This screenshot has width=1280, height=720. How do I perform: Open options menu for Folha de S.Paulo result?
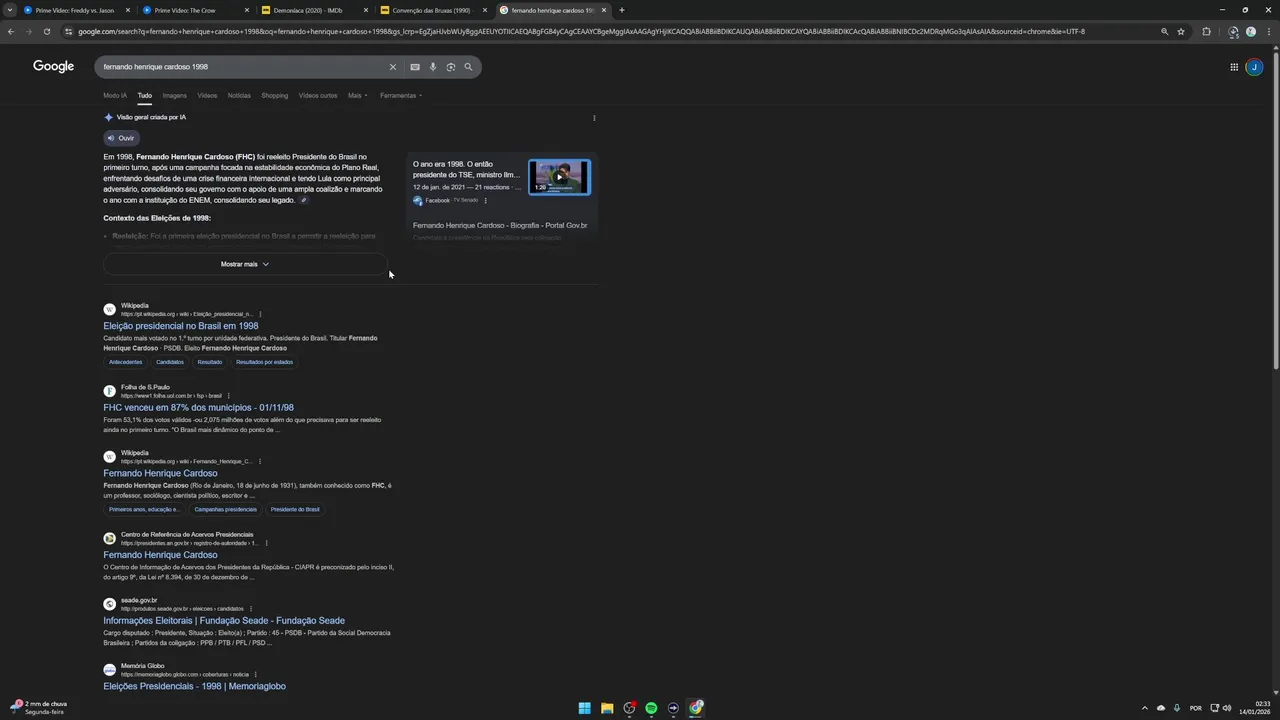pyautogui.click(x=228, y=396)
